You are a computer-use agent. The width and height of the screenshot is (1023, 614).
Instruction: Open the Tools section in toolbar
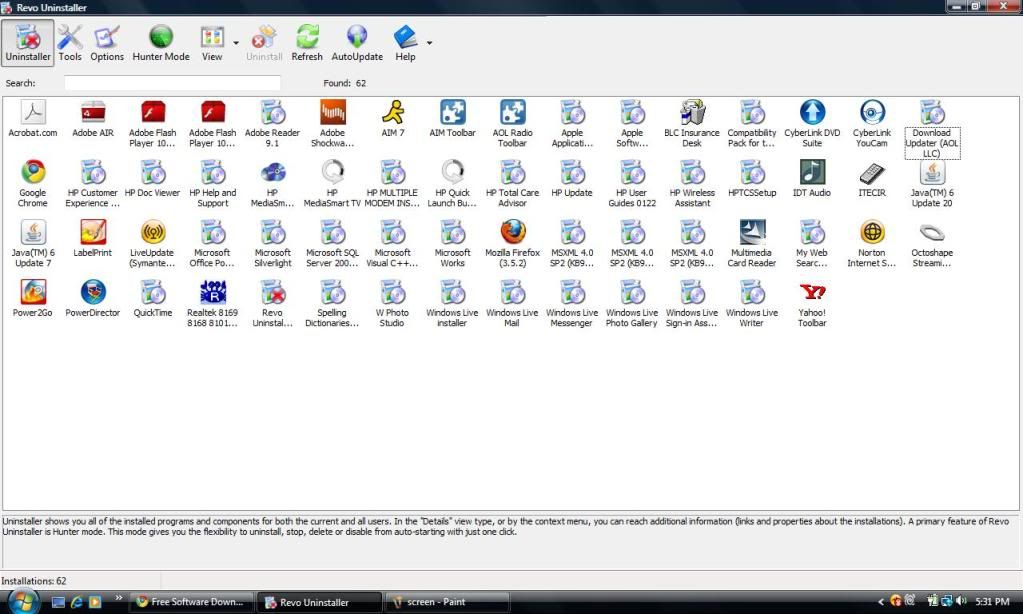(x=70, y=43)
